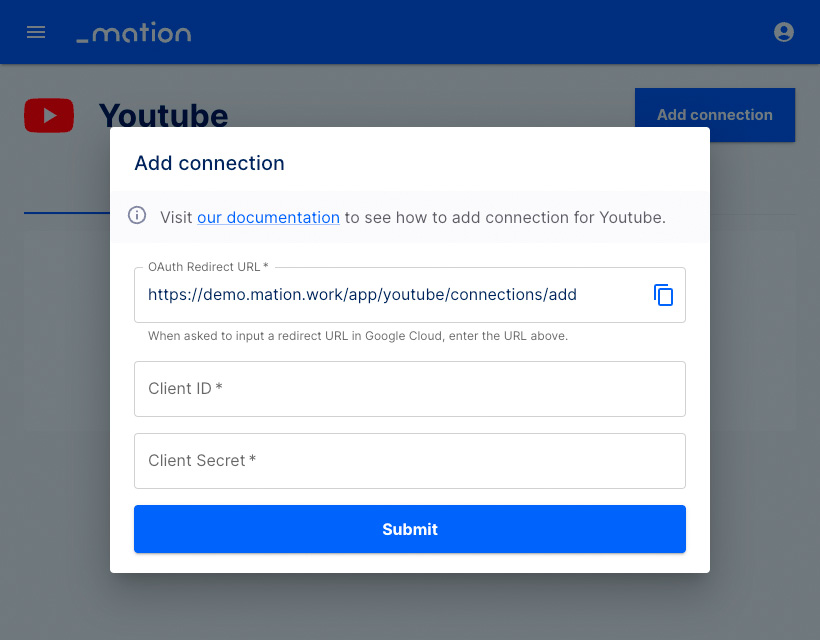Open the our documentation link
The height and width of the screenshot is (640, 820).
268,218
